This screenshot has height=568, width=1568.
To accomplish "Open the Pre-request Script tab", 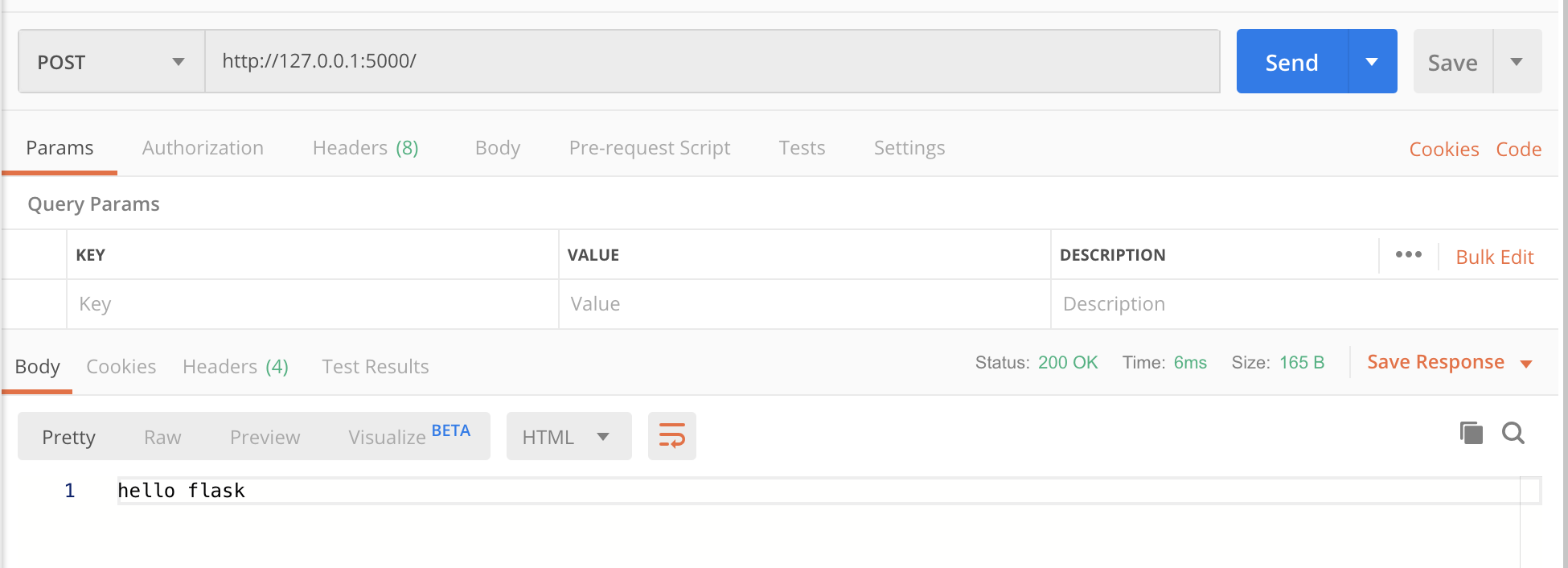I will point(650,147).
